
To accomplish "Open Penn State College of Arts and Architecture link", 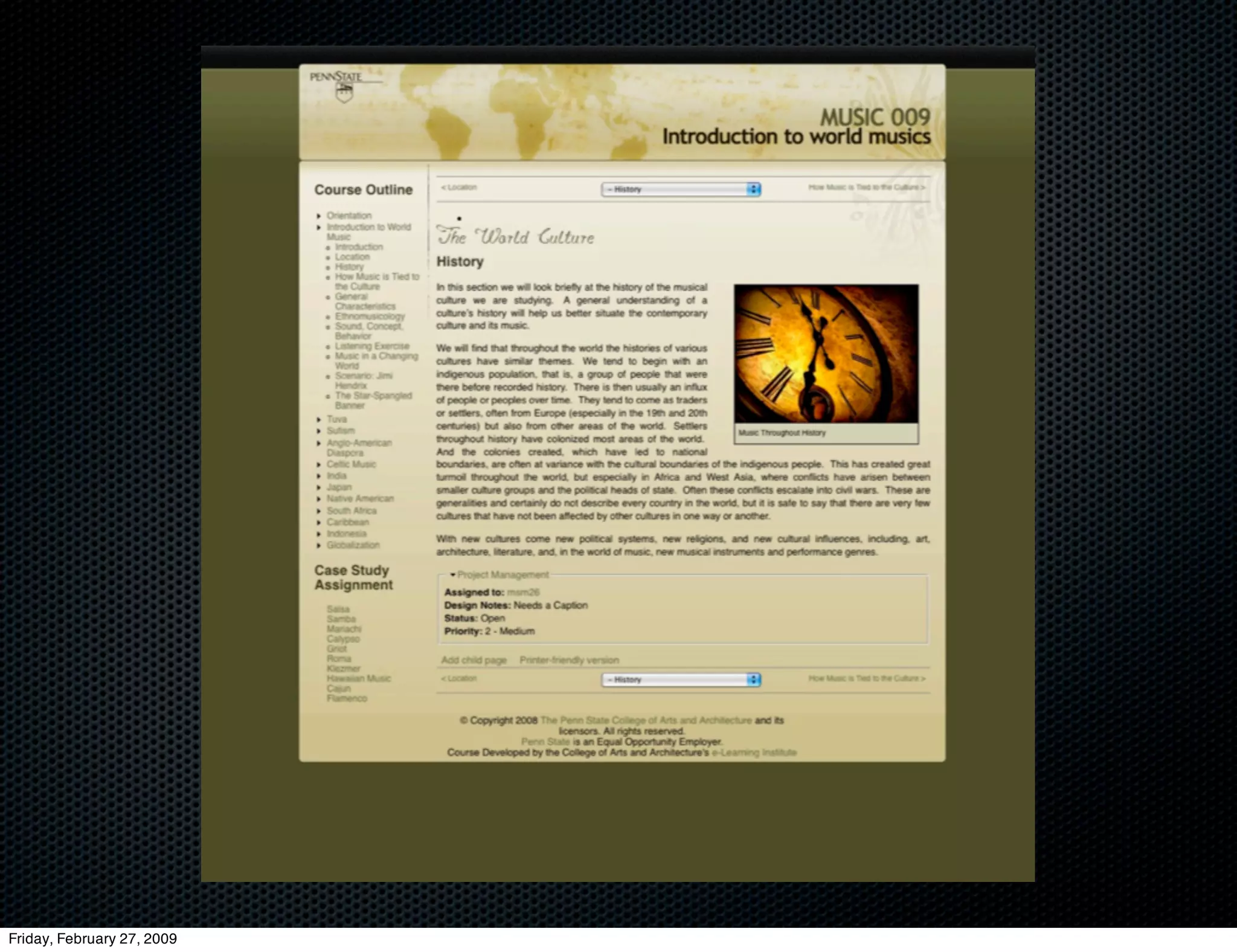I will click(x=646, y=720).
